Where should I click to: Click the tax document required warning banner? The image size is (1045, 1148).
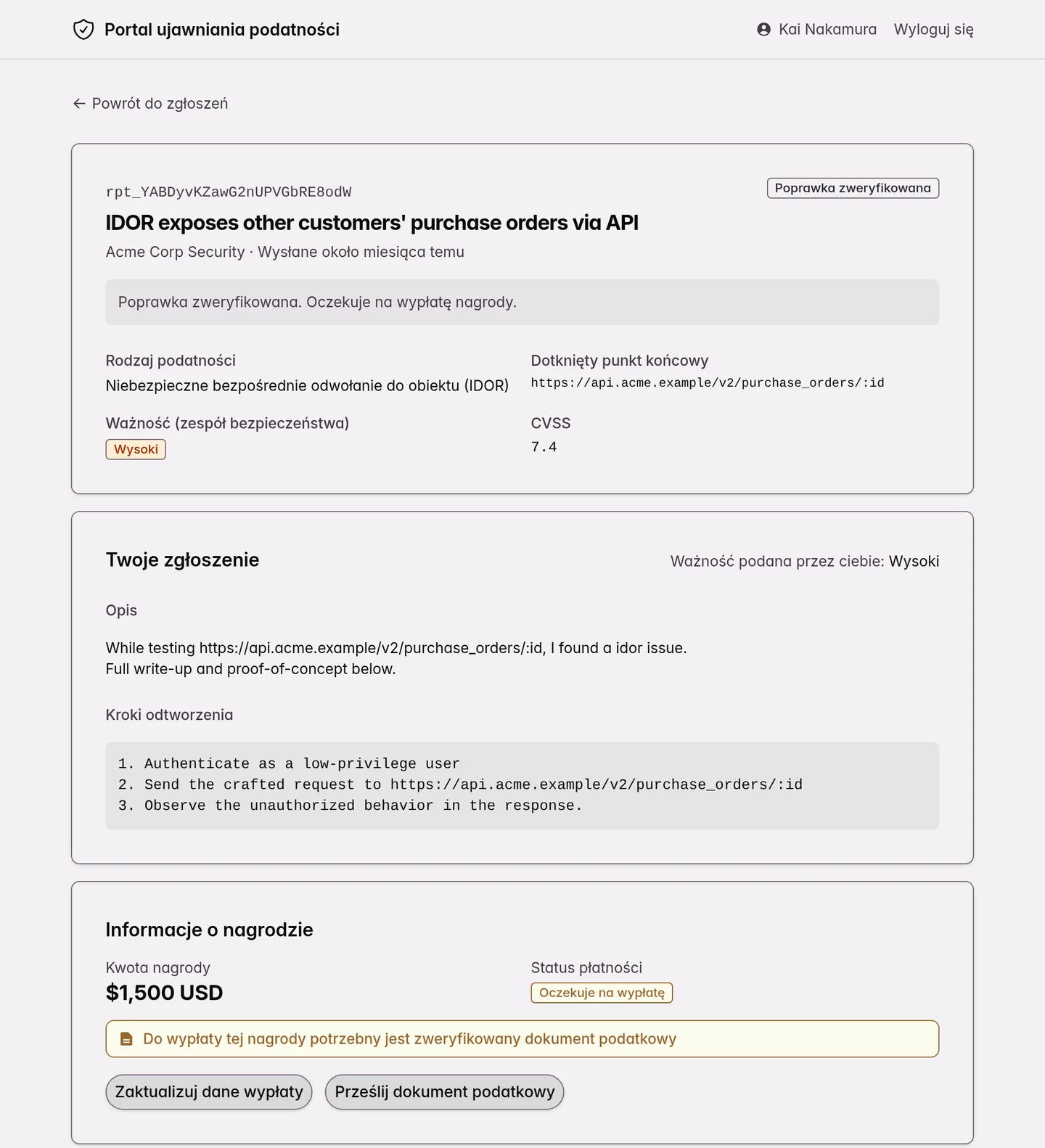pos(522,1039)
